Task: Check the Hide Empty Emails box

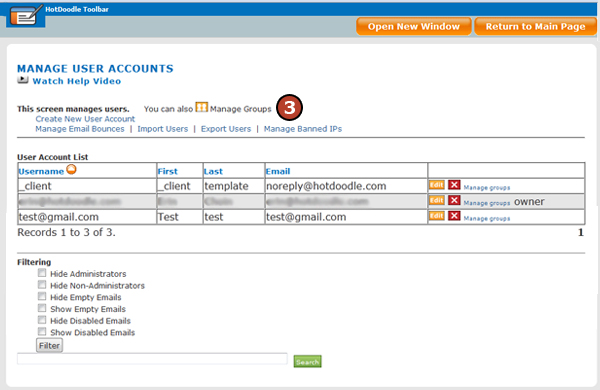Action: pyautogui.click(x=42, y=297)
